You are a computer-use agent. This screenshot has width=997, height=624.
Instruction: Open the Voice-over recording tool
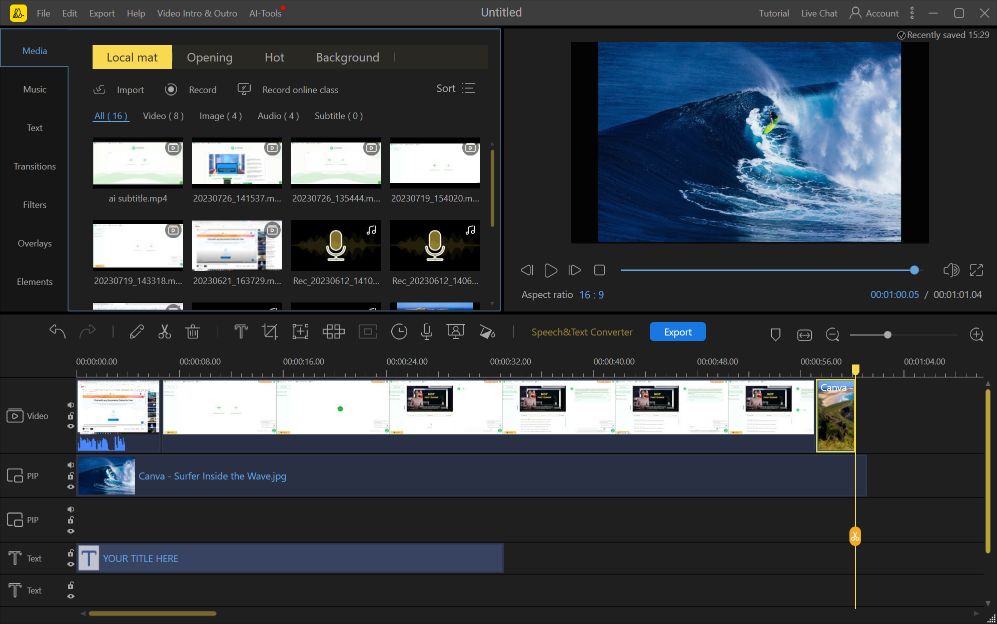tap(426, 332)
